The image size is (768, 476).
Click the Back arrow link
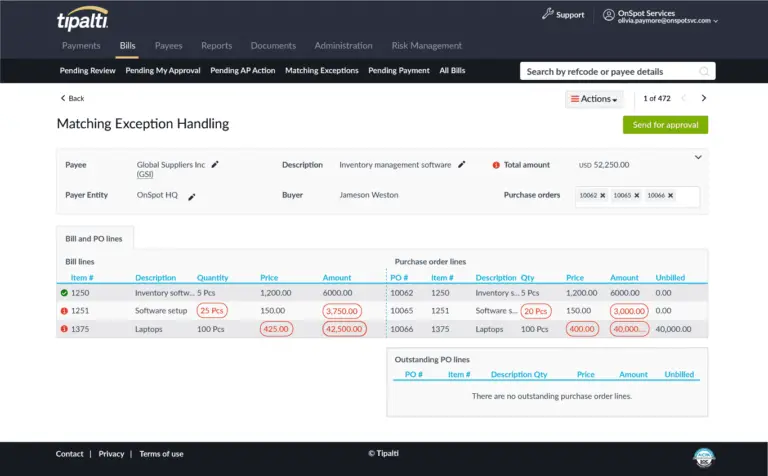coord(72,98)
